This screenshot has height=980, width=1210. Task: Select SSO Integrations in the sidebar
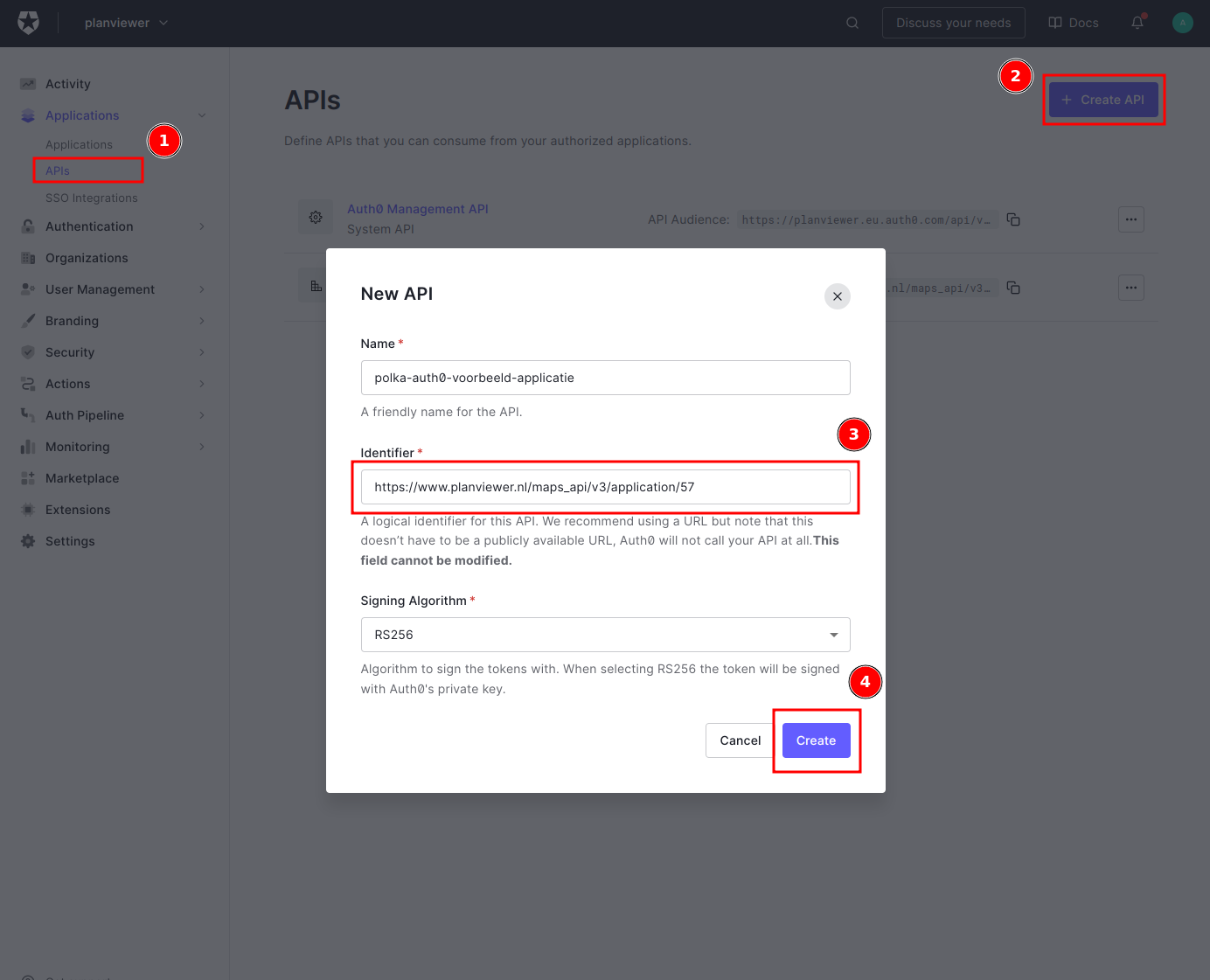pyautogui.click(x=91, y=198)
